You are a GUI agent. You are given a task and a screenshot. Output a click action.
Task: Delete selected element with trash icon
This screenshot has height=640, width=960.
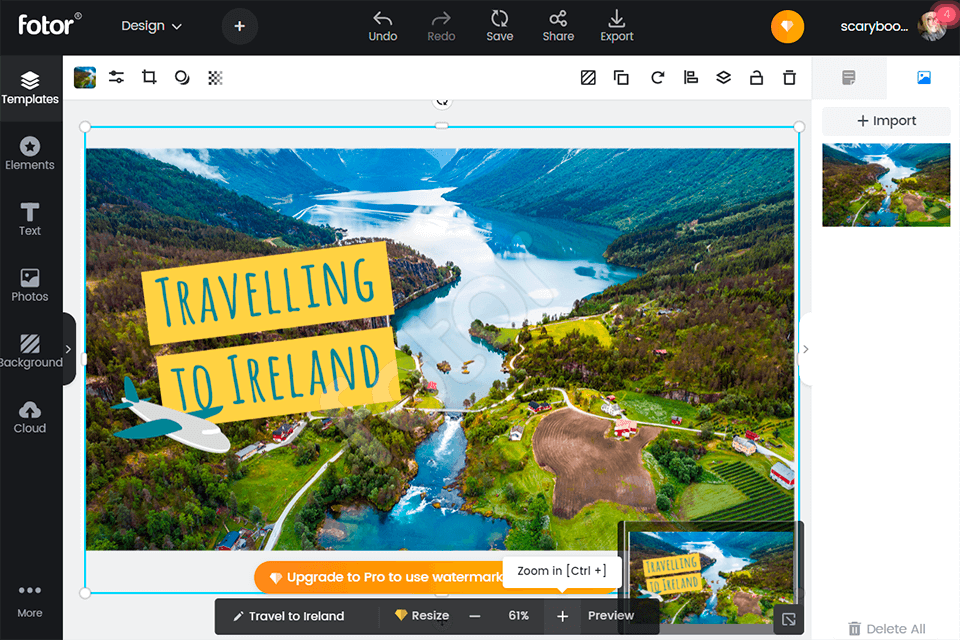789,77
